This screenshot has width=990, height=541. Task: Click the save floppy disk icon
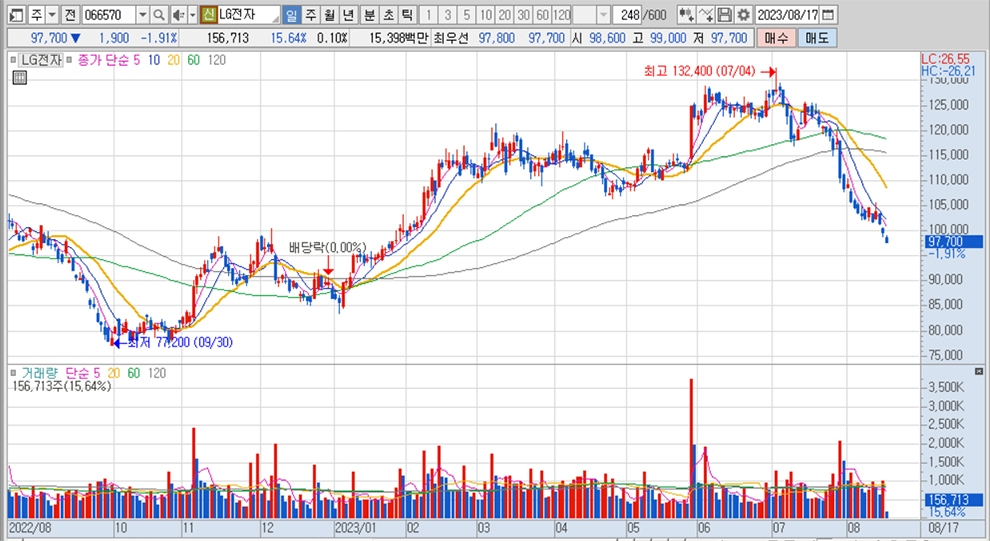[x=724, y=15]
